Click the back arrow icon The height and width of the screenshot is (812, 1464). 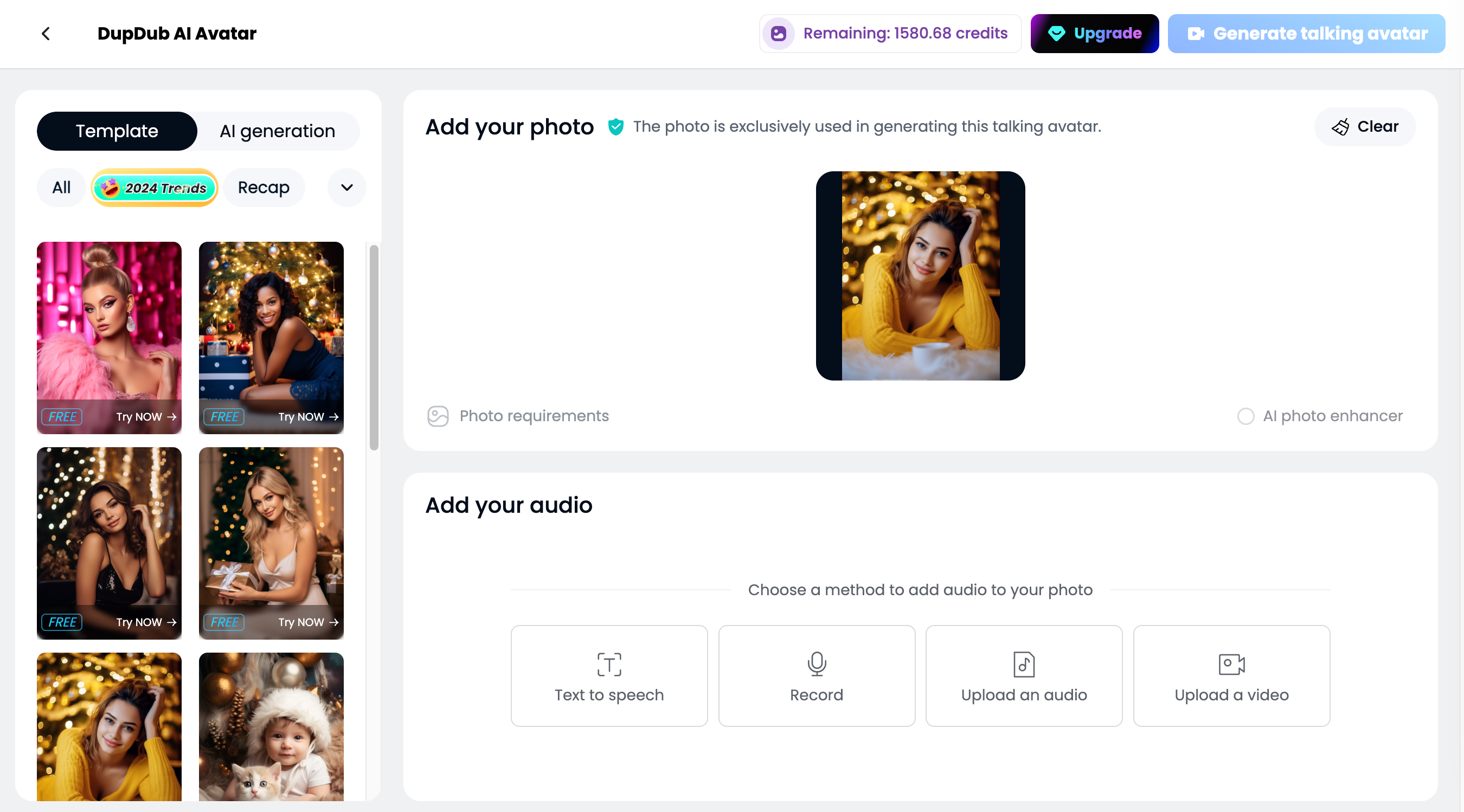pos(46,34)
